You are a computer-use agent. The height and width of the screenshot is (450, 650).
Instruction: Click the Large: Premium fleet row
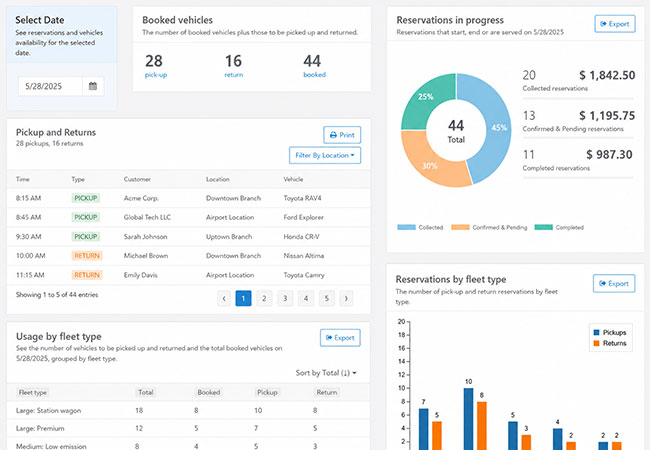pos(188,428)
